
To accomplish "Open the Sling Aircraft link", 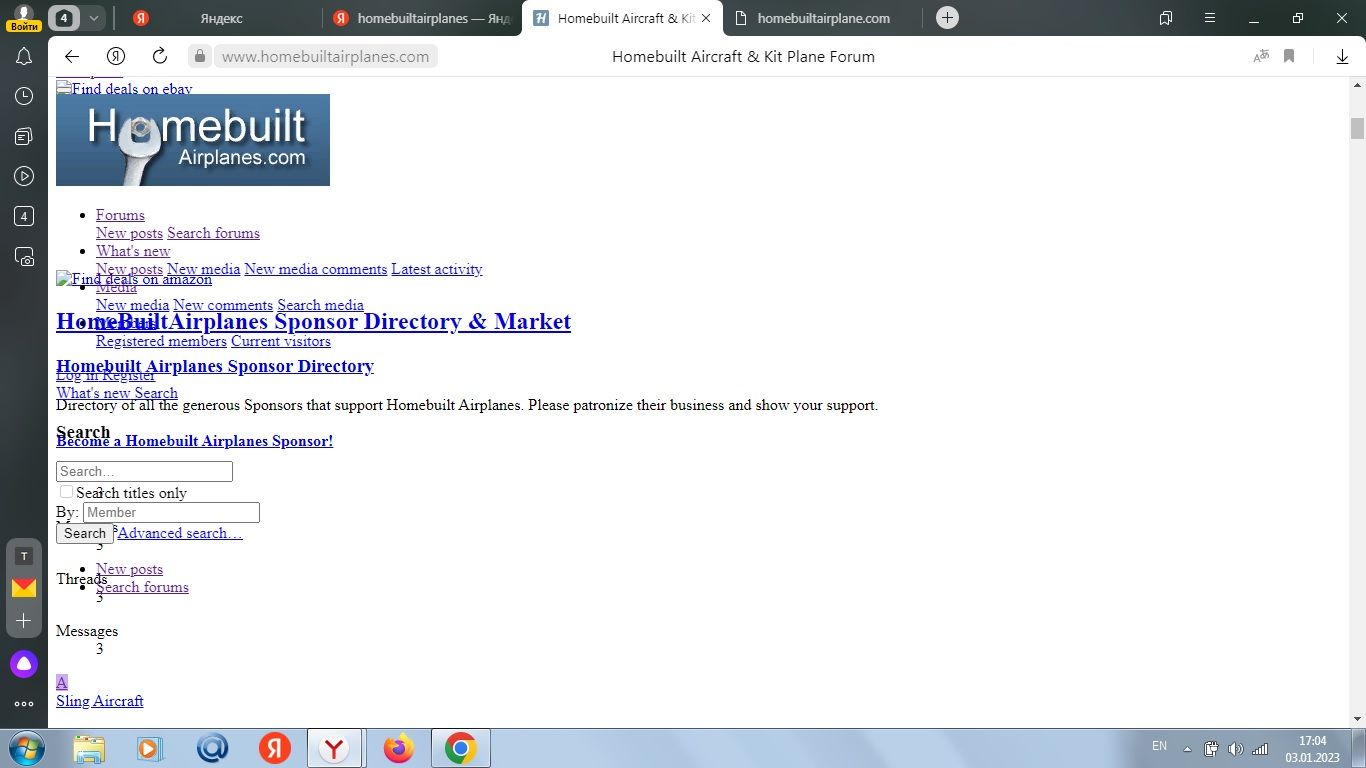I will click(x=99, y=701).
